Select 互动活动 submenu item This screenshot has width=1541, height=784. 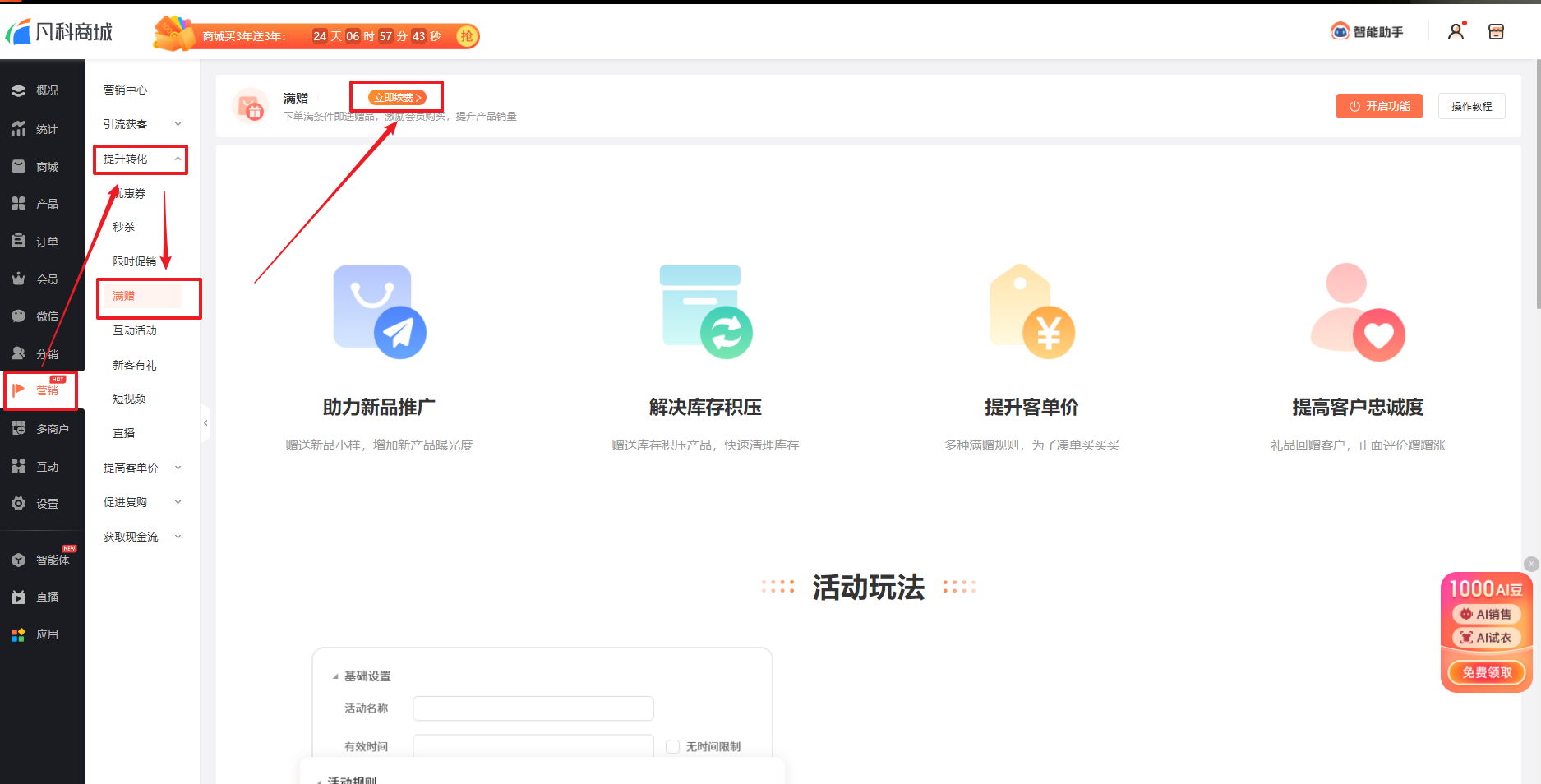click(x=134, y=330)
